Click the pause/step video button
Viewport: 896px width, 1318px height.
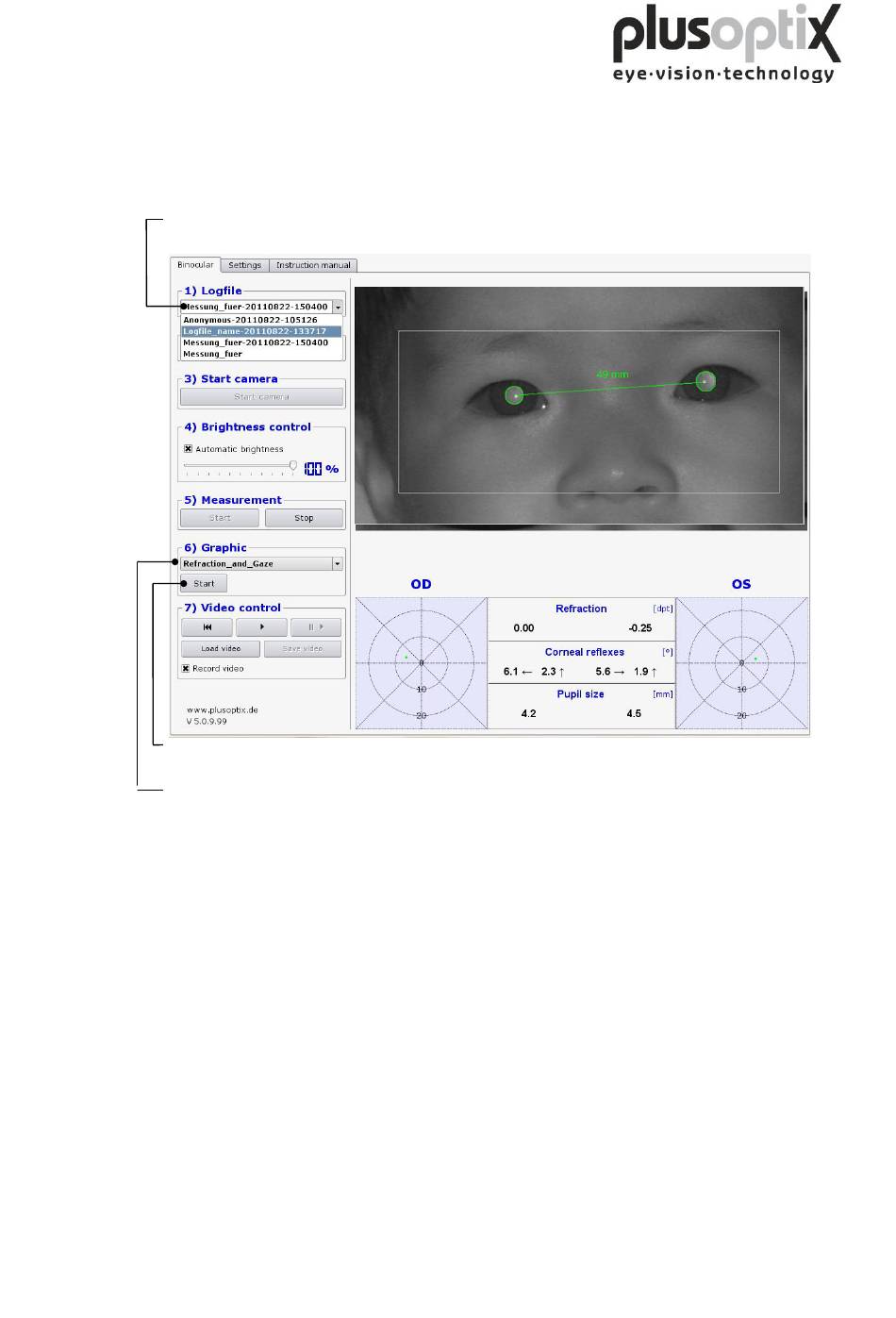(315, 627)
